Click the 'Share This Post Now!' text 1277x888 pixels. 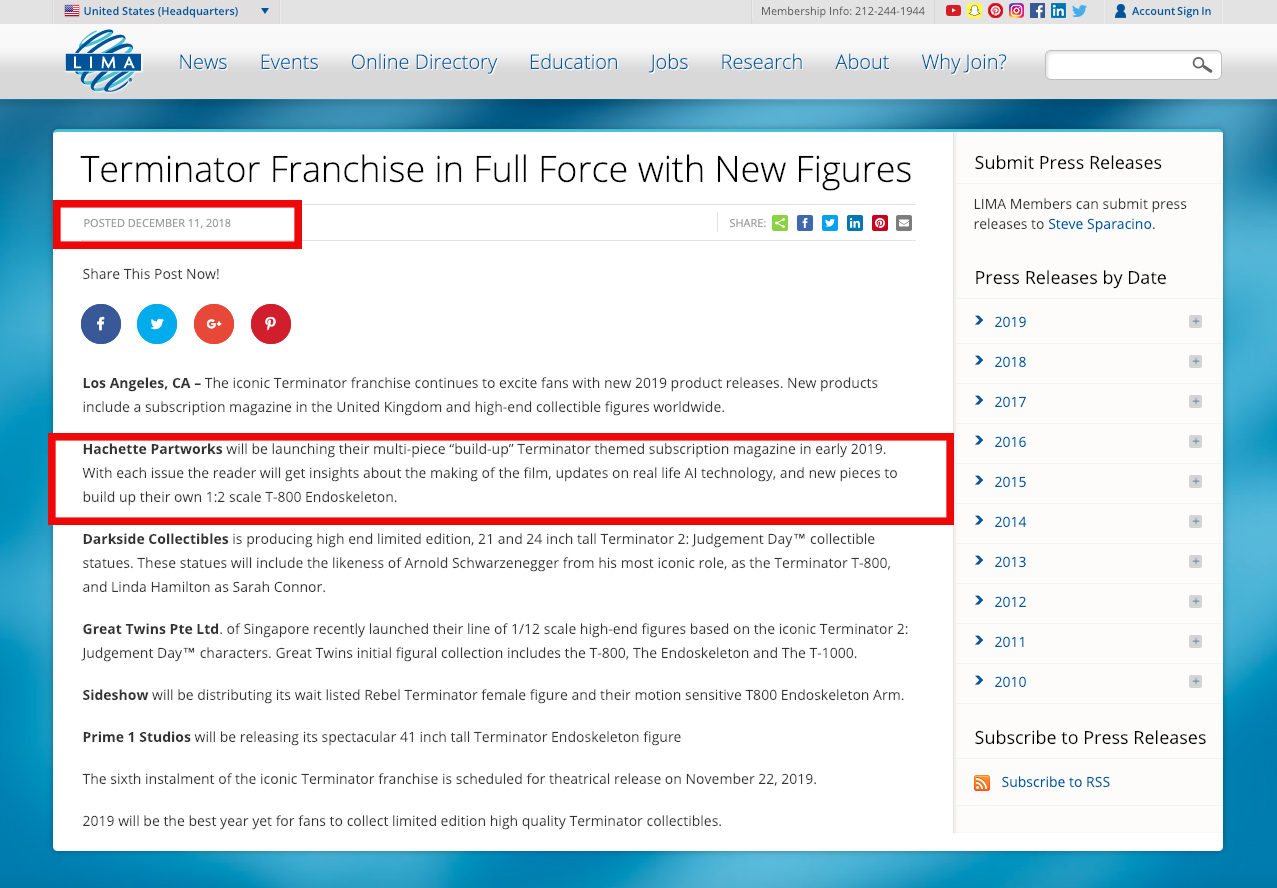click(151, 274)
